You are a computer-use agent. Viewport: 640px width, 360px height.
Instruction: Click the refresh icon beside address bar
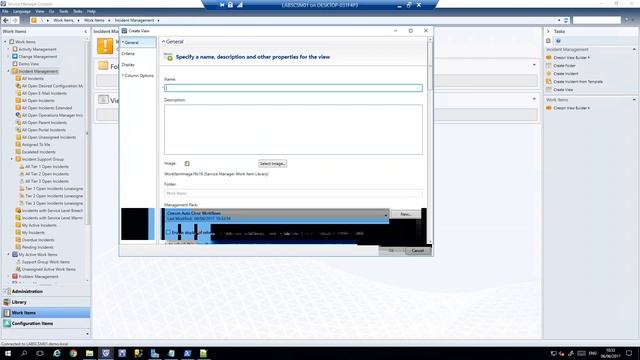coord(566,20)
